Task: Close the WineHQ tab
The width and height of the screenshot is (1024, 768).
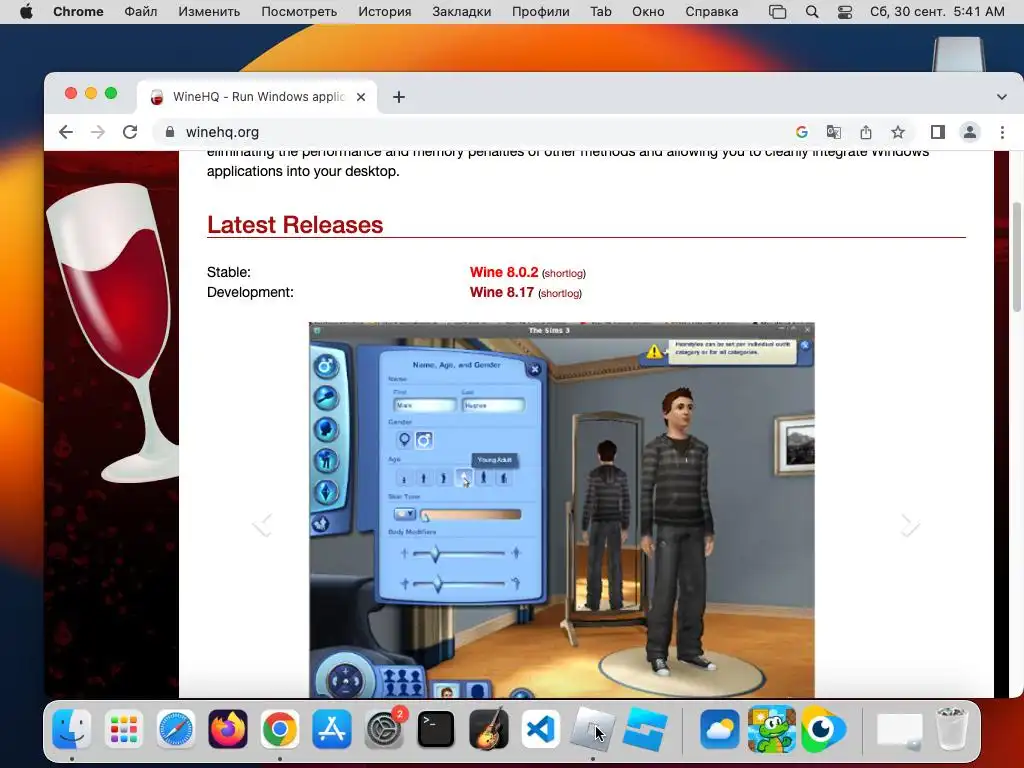Action: click(x=360, y=97)
